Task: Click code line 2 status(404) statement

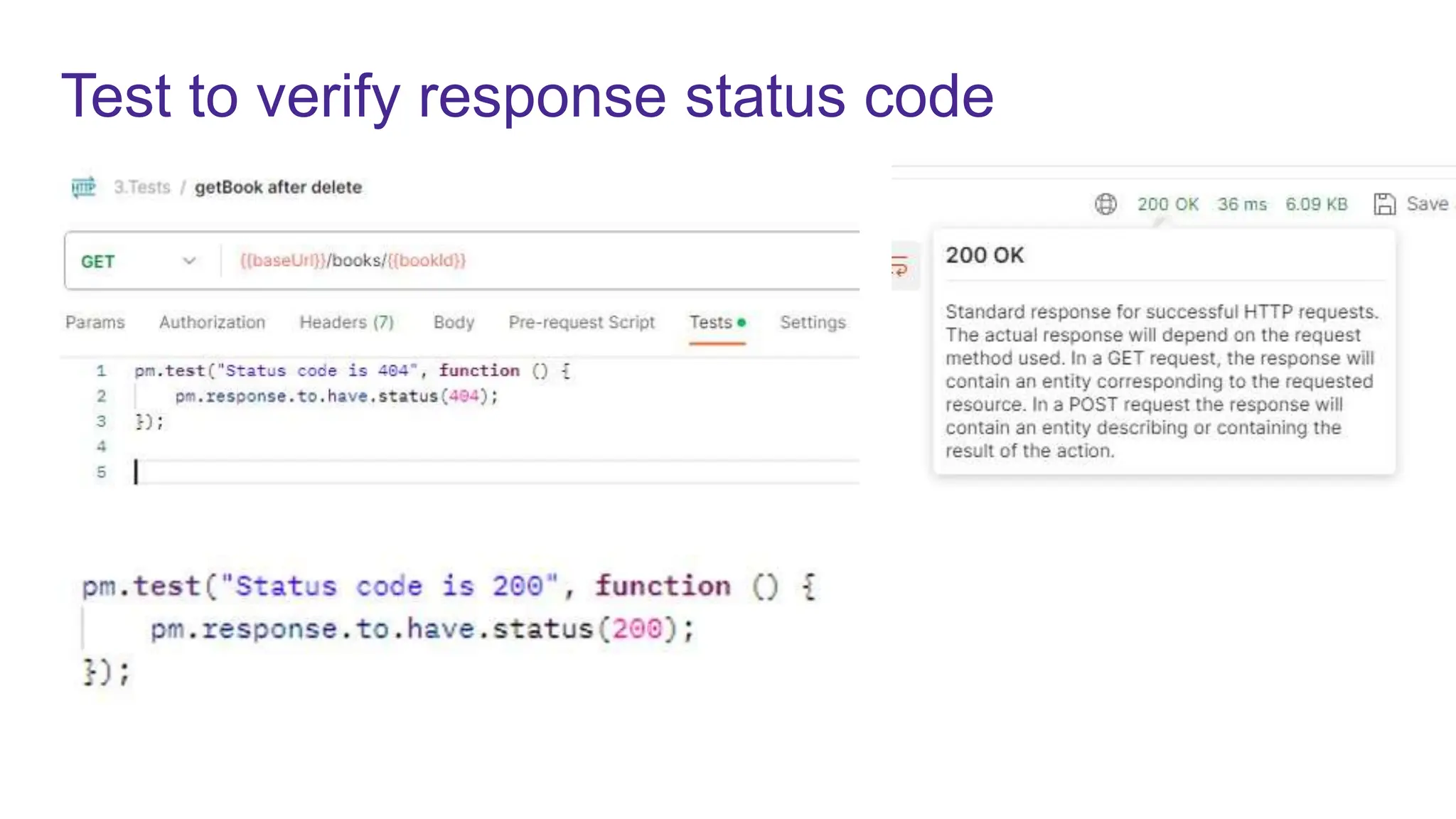Action: 337,396
